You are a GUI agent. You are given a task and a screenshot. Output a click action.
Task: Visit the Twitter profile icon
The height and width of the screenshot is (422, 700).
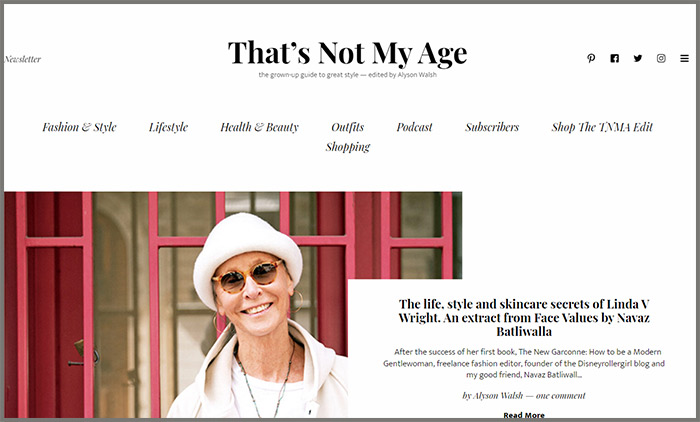pos(638,58)
